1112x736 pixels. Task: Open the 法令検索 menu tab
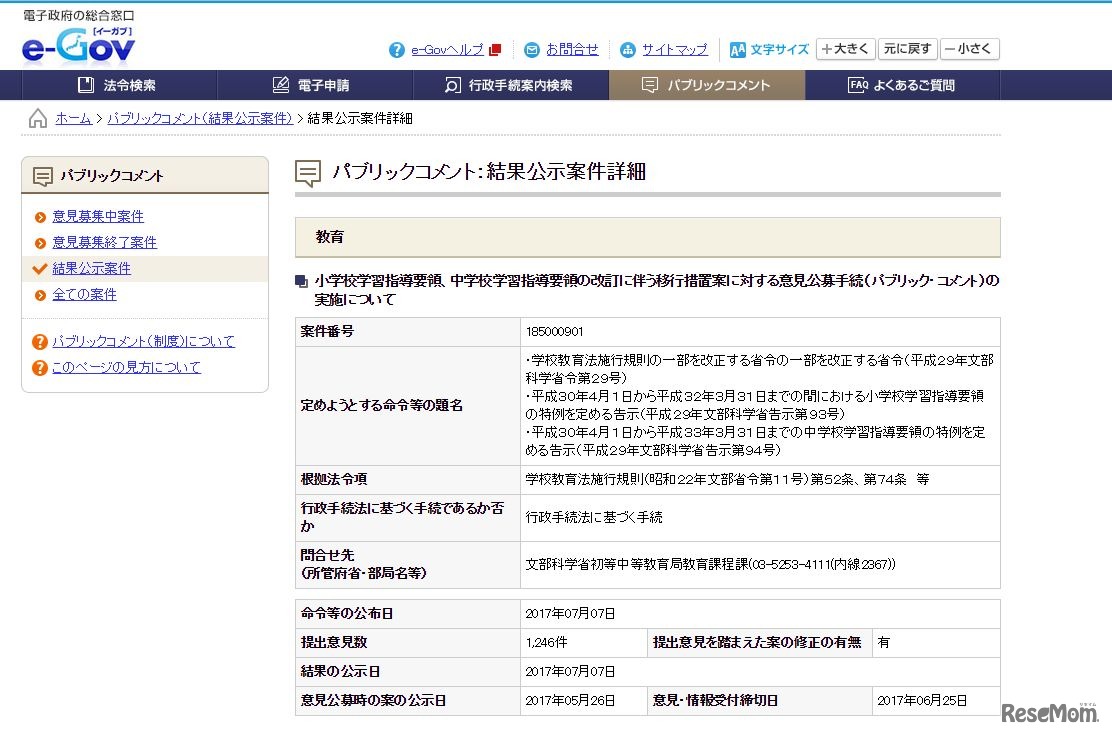click(117, 86)
